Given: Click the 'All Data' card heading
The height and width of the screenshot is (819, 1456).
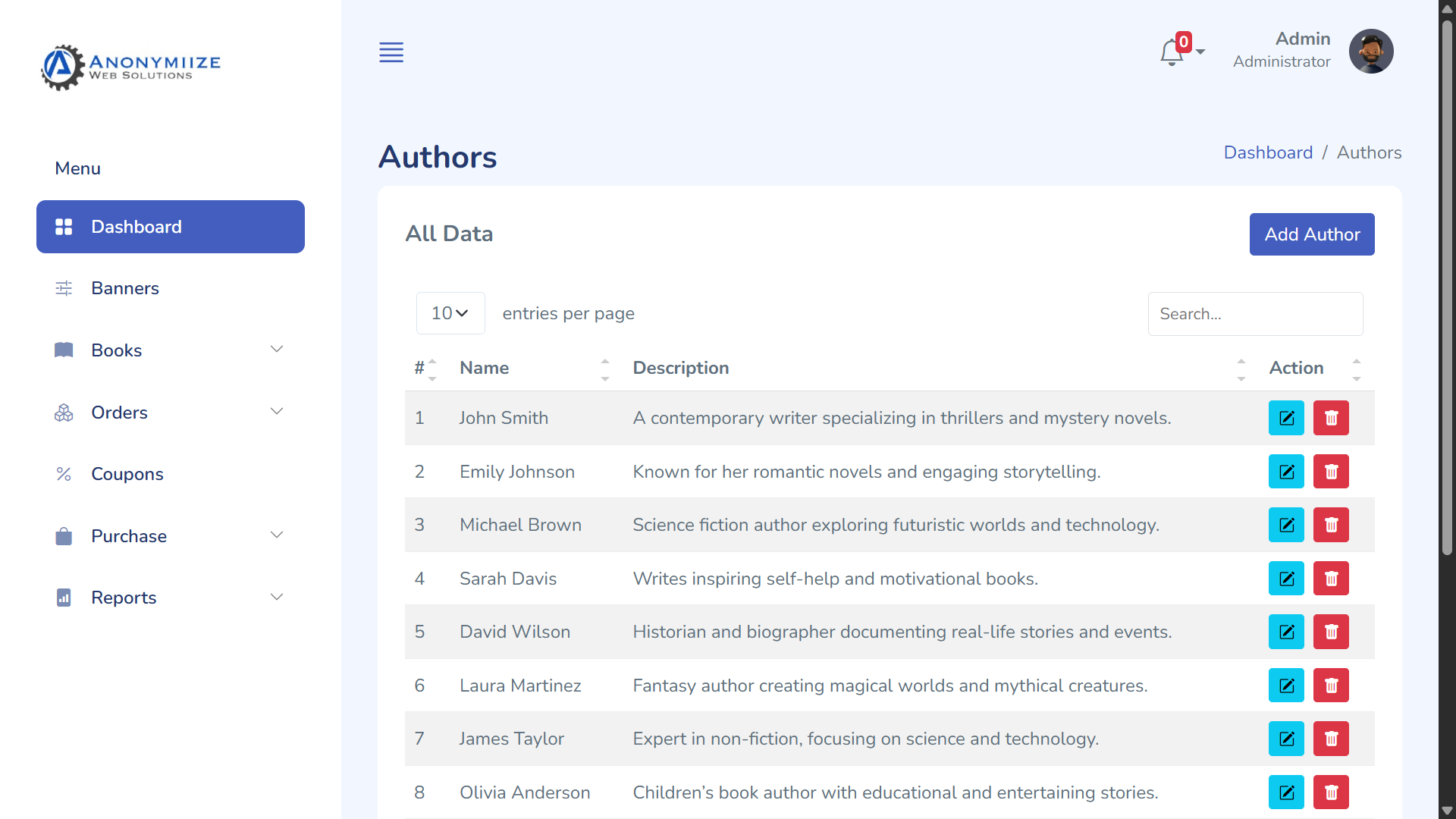Looking at the screenshot, I should coord(449,234).
